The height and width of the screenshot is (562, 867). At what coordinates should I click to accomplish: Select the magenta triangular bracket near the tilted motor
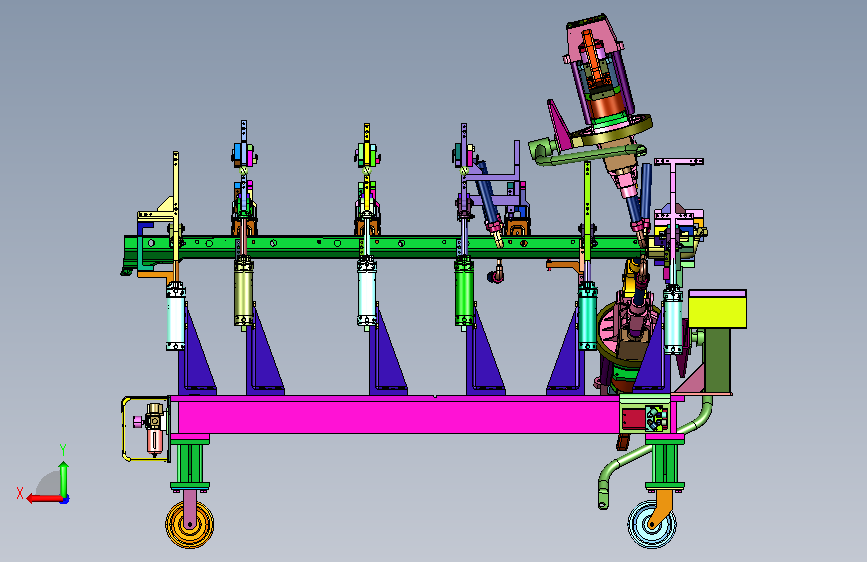(x=558, y=124)
